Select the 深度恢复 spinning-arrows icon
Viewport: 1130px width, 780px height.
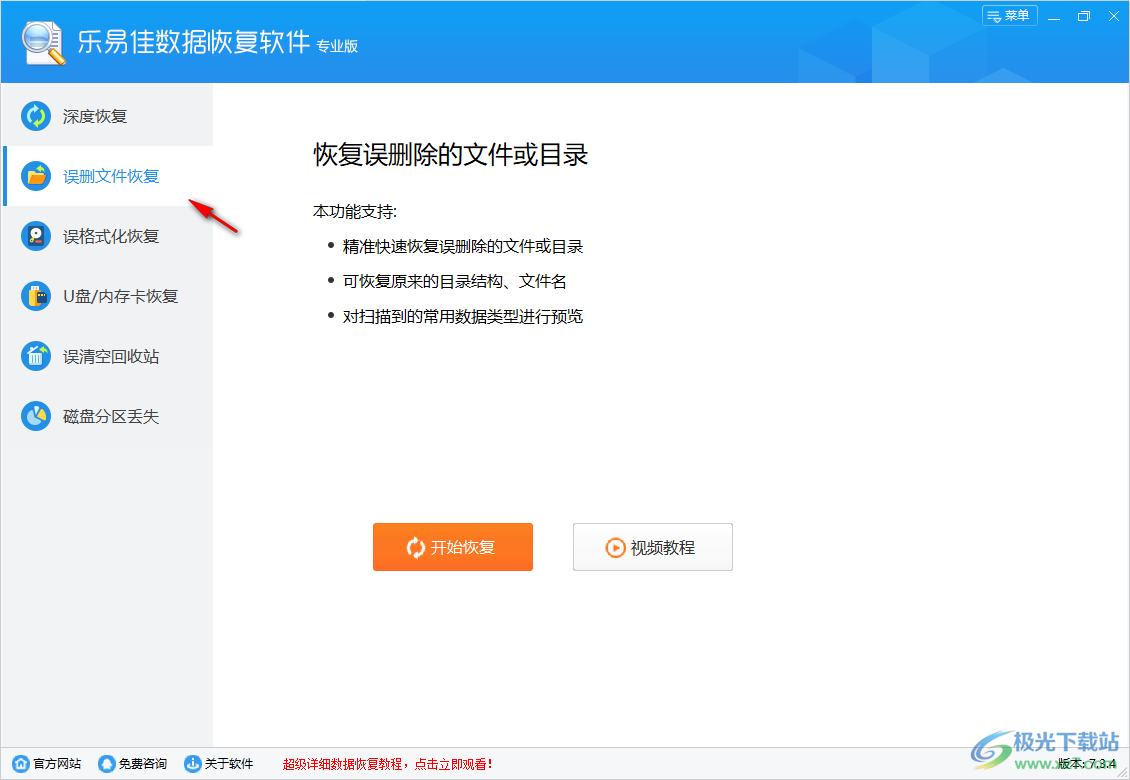pyautogui.click(x=36, y=116)
